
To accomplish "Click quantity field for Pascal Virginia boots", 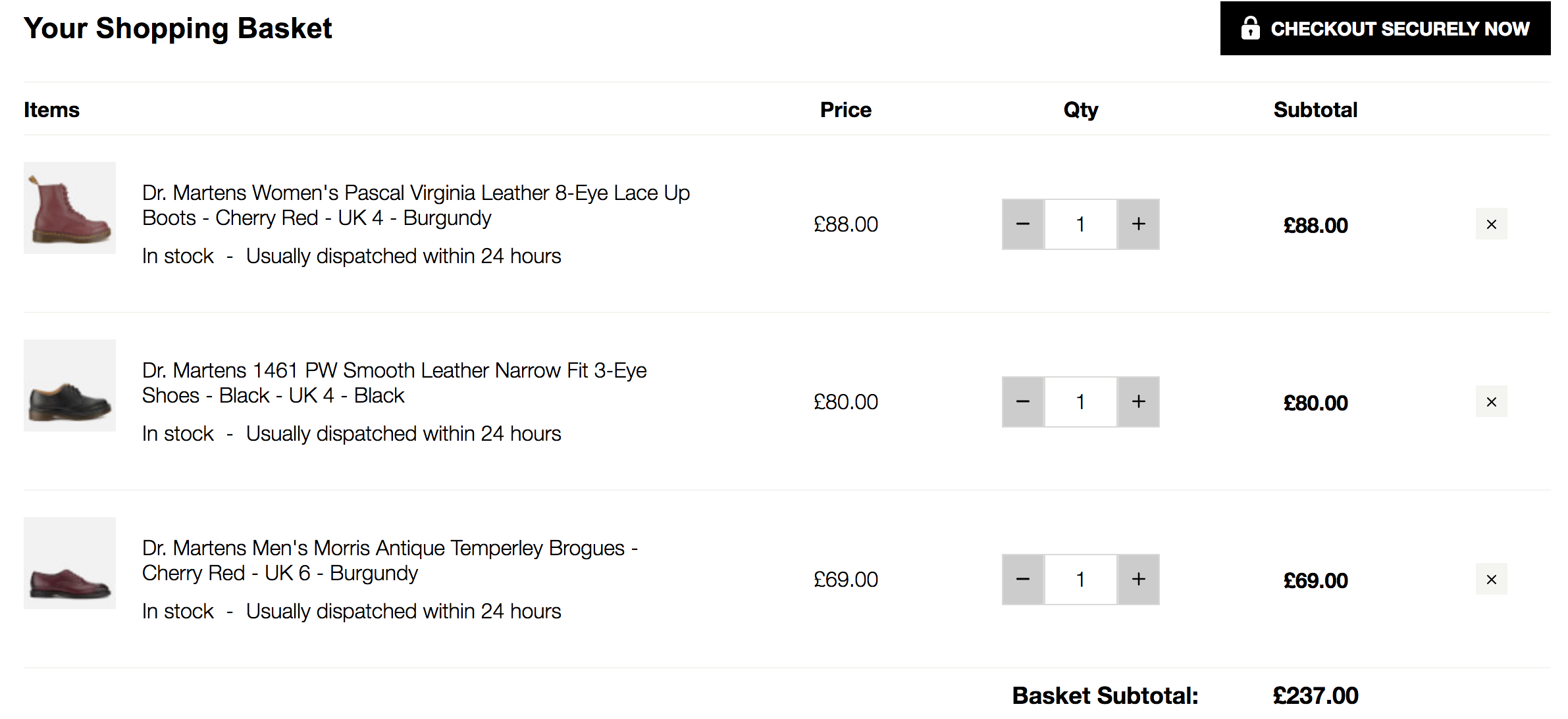I will click(1080, 224).
